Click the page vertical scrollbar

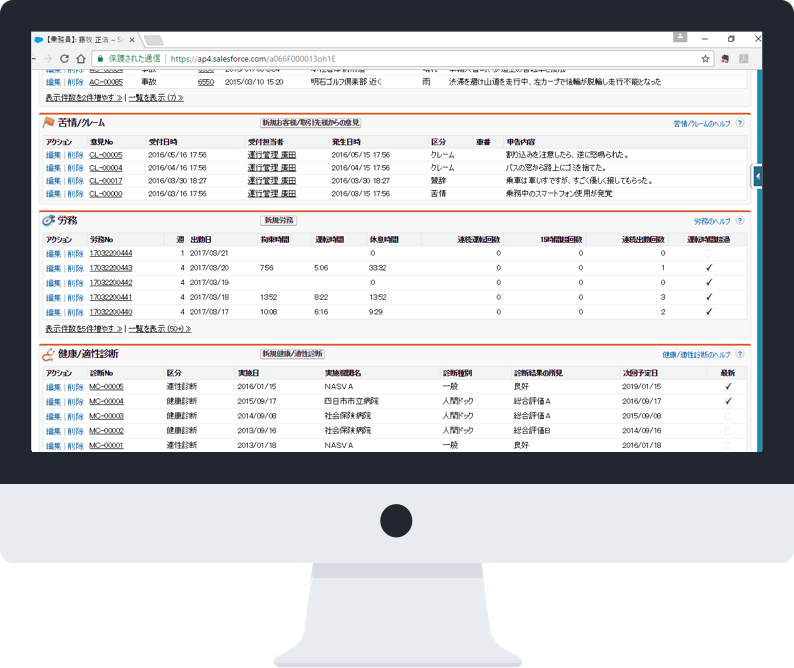760,260
